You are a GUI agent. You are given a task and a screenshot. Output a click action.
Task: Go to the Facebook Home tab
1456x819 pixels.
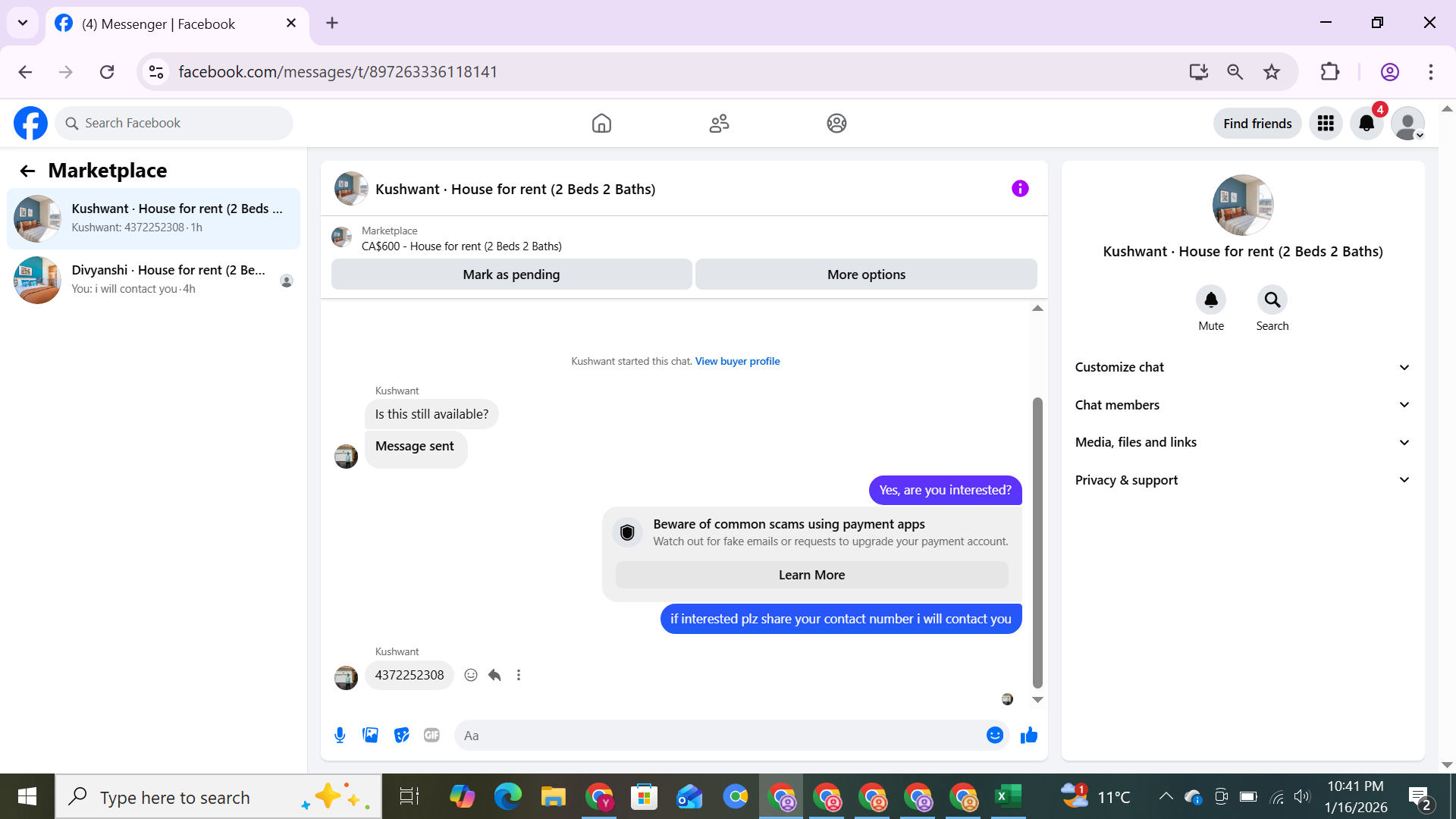point(601,123)
